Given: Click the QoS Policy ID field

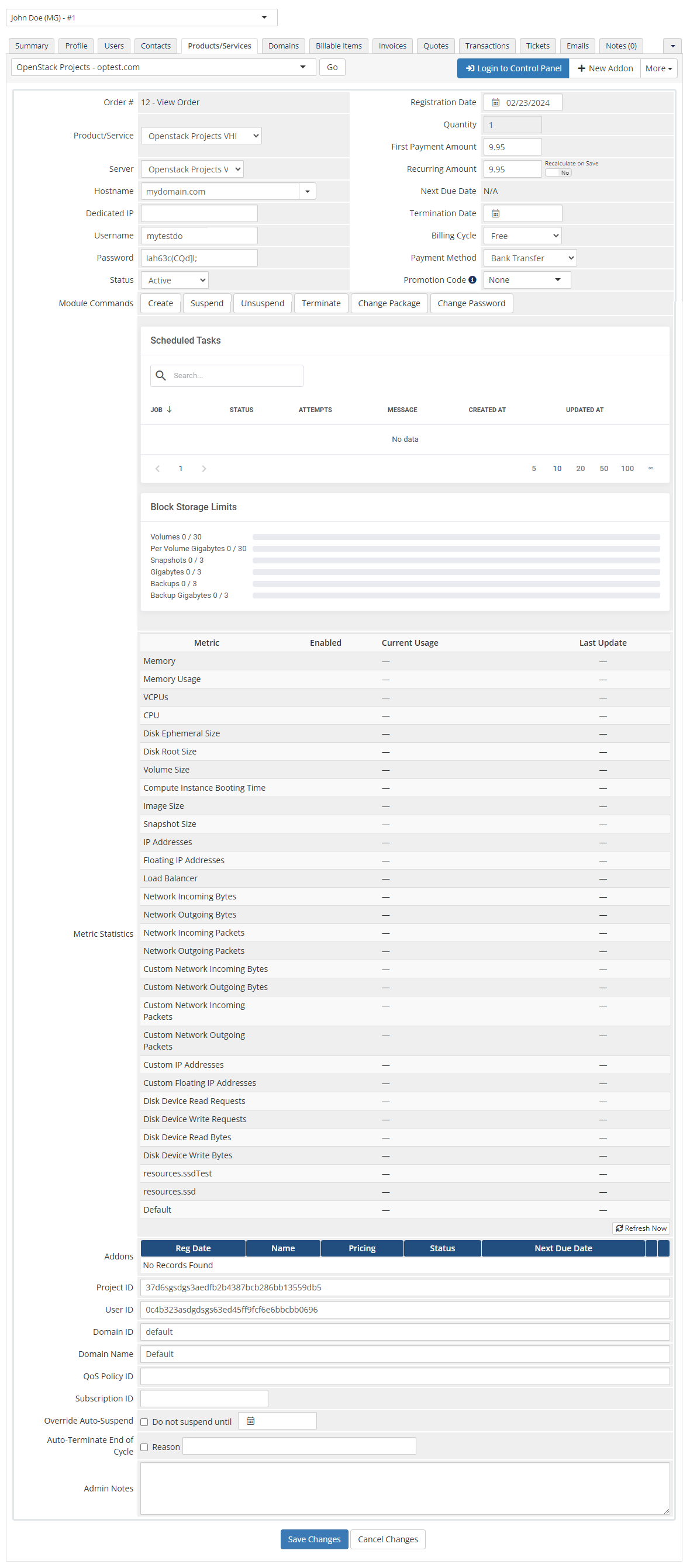Looking at the screenshot, I should coord(405,1376).
